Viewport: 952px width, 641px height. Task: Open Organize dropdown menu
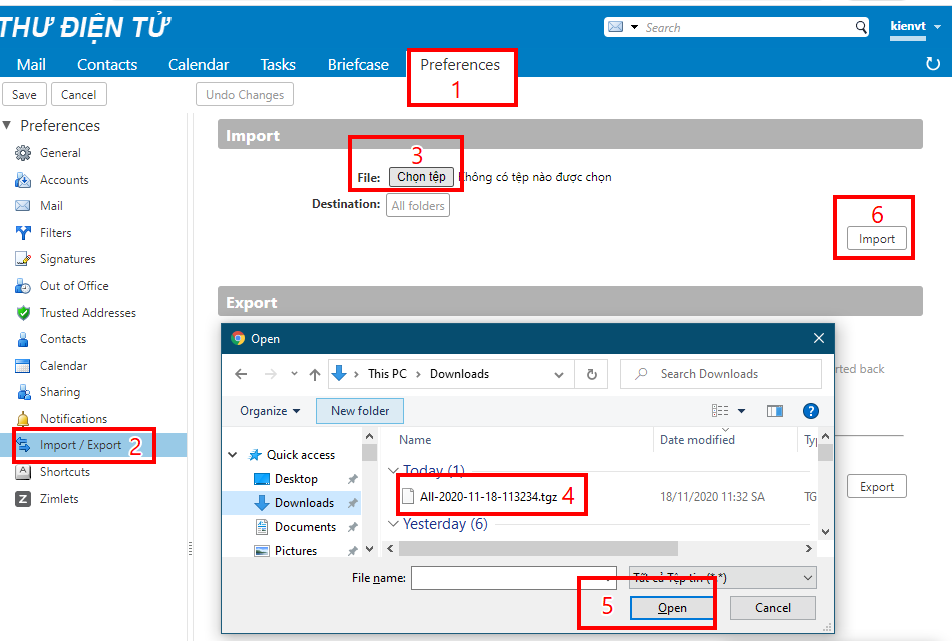(x=270, y=411)
